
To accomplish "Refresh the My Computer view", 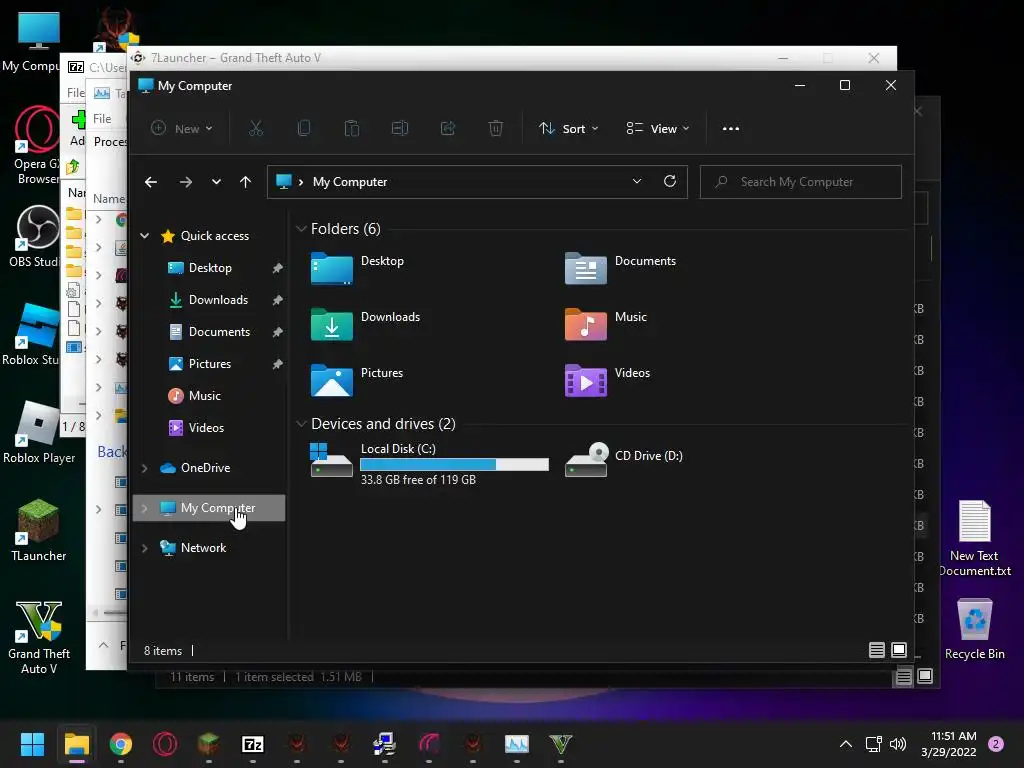I will (x=670, y=182).
